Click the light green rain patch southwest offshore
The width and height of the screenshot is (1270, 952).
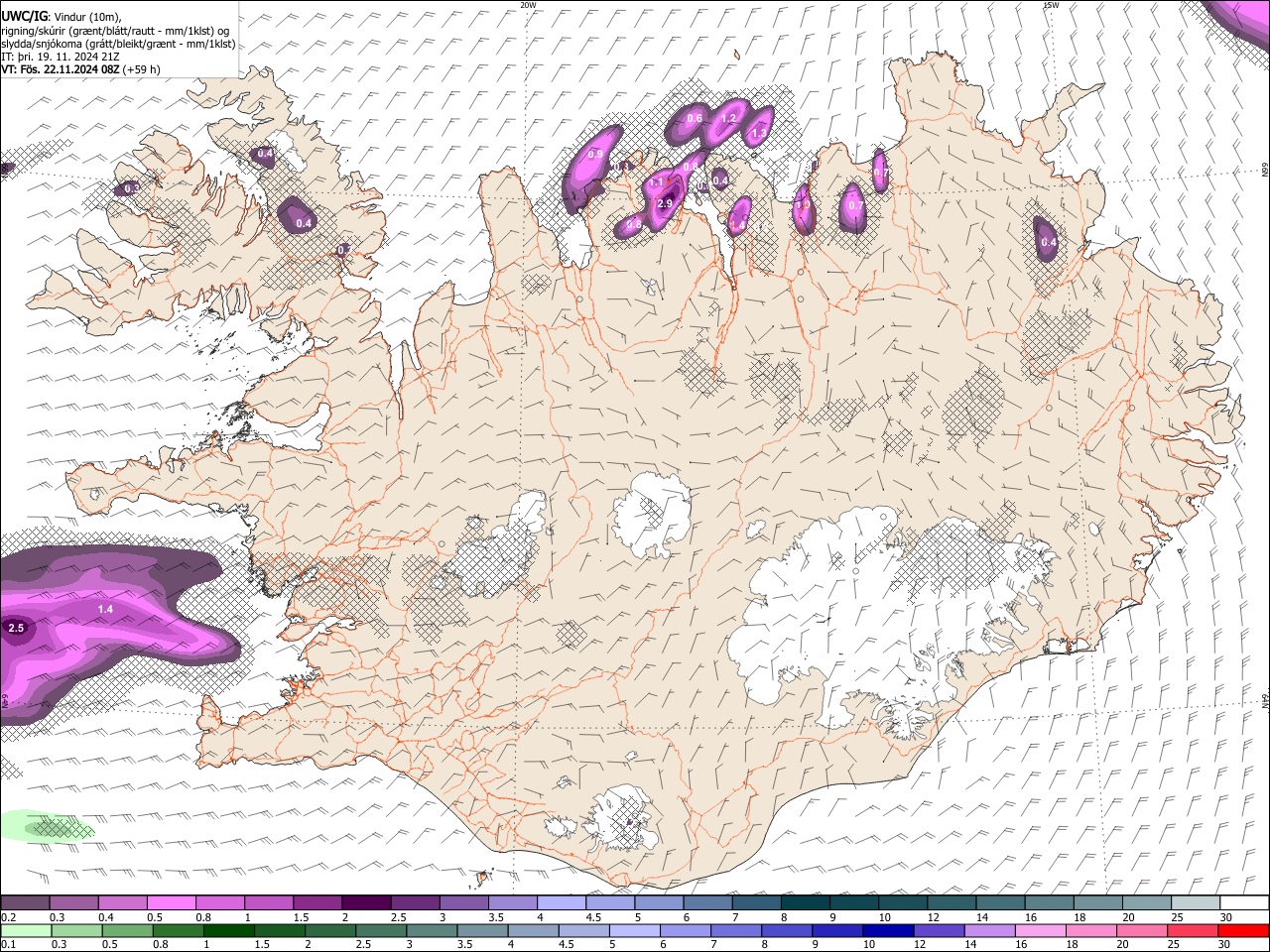coord(45,826)
